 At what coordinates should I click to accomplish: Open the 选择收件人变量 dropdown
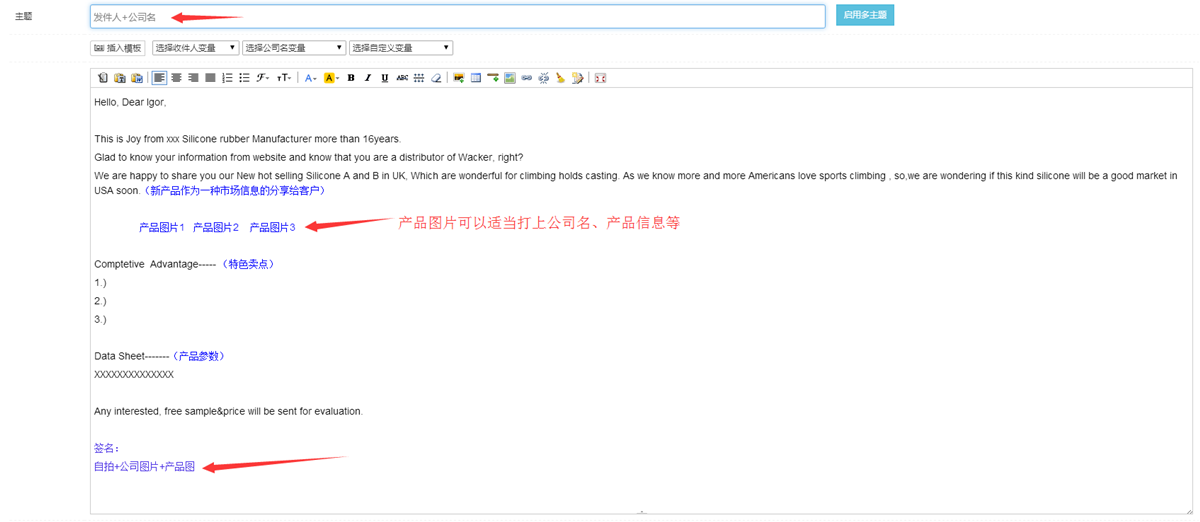coord(195,48)
